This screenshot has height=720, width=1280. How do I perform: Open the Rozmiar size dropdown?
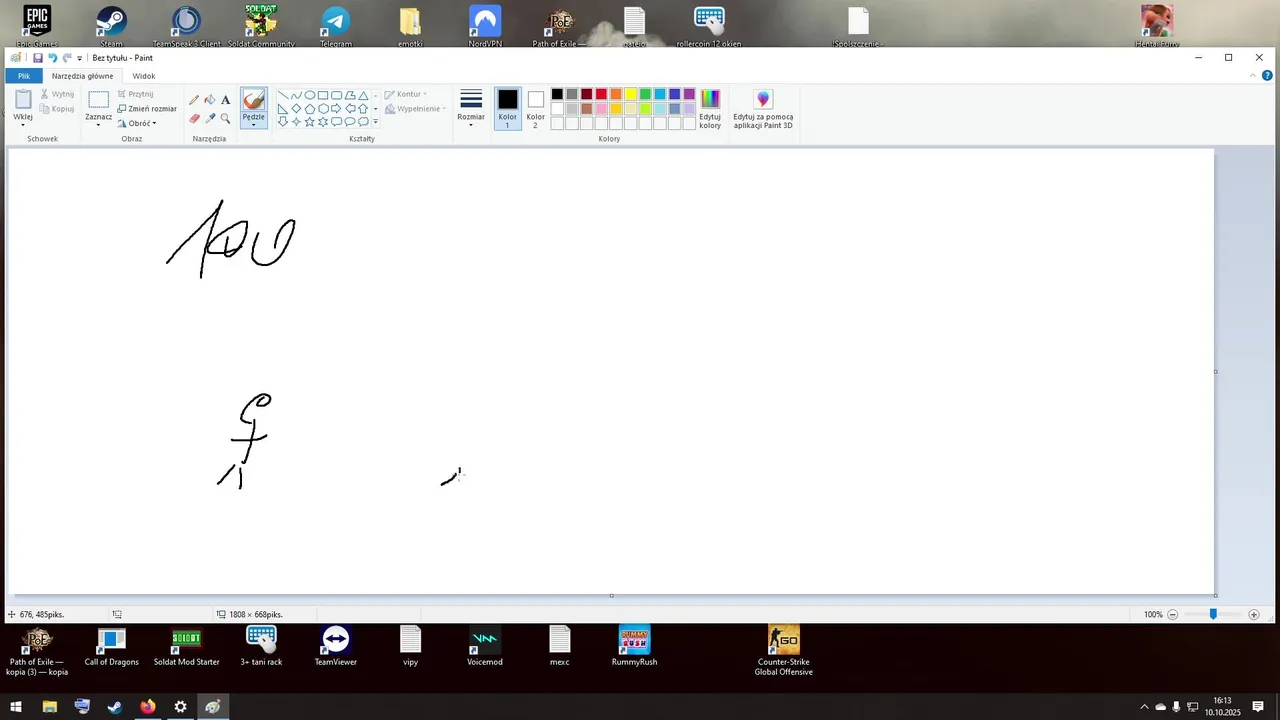click(x=471, y=109)
